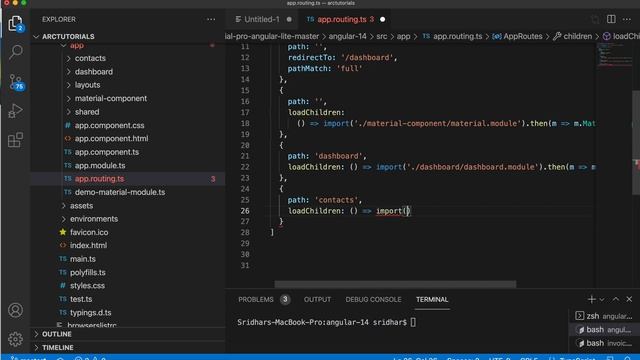Screen dimensions: 640x360
Task: Close the terminal panel
Action: (x=629, y=299)
